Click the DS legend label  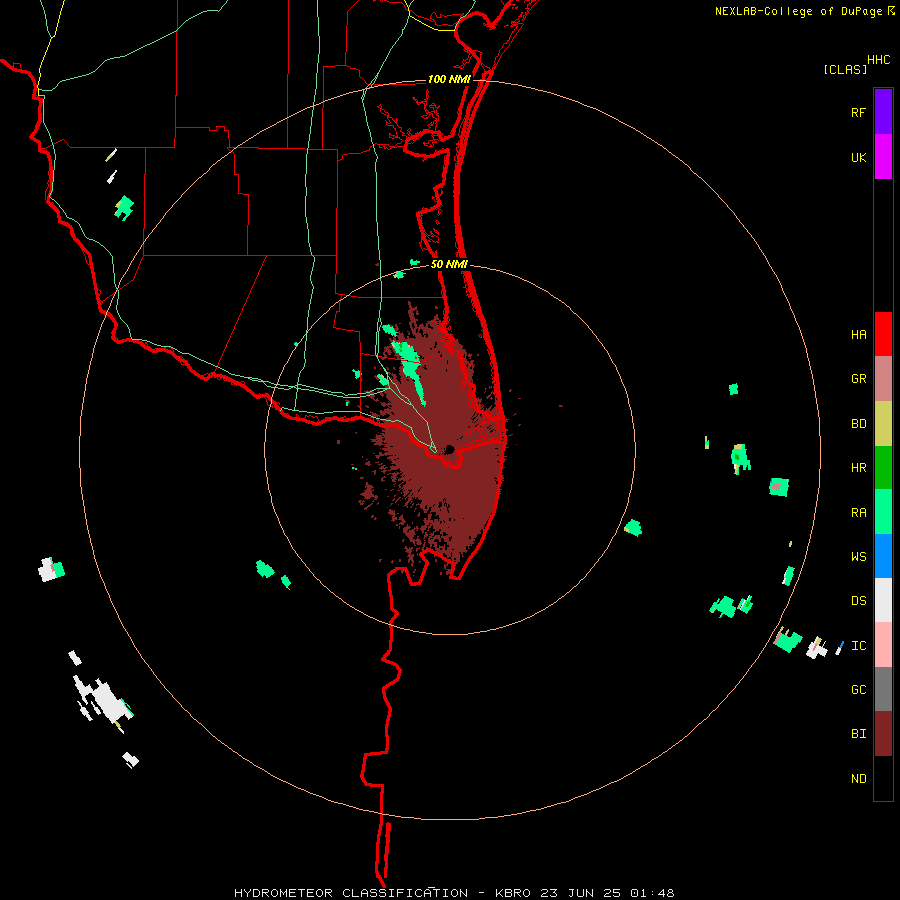[858, 601]
